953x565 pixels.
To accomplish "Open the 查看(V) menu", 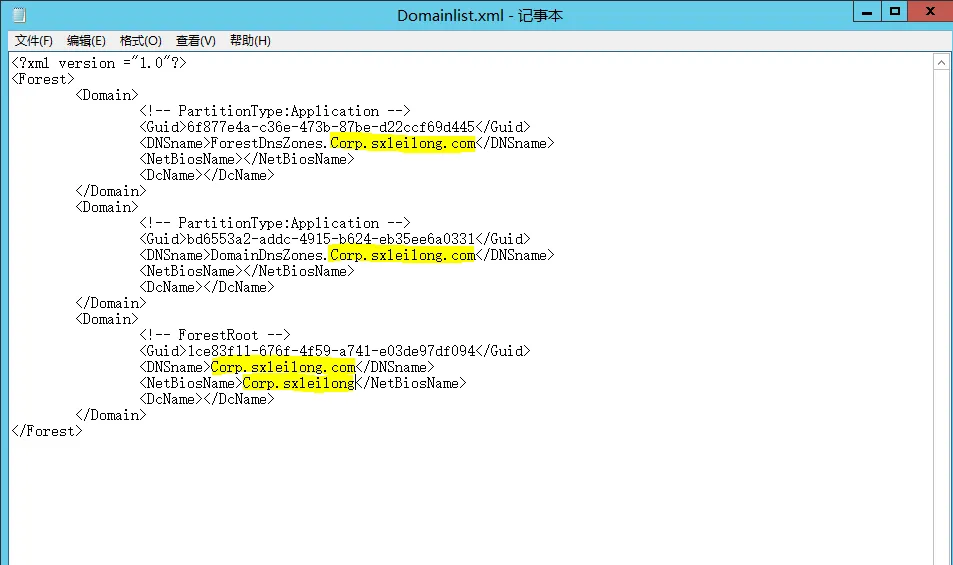I will coord(195,41).
